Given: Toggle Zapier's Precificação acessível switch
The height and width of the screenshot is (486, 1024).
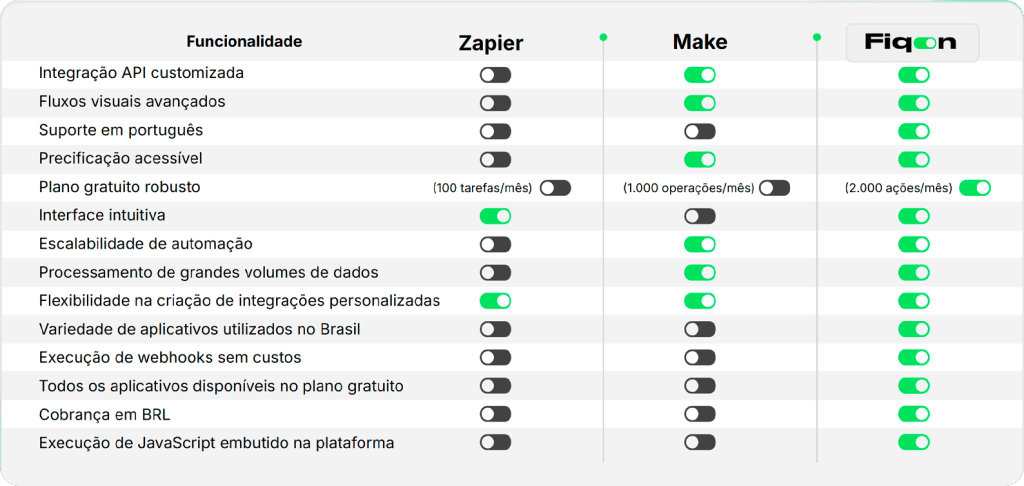Looking at the screenshot, I should pos(495,159).
